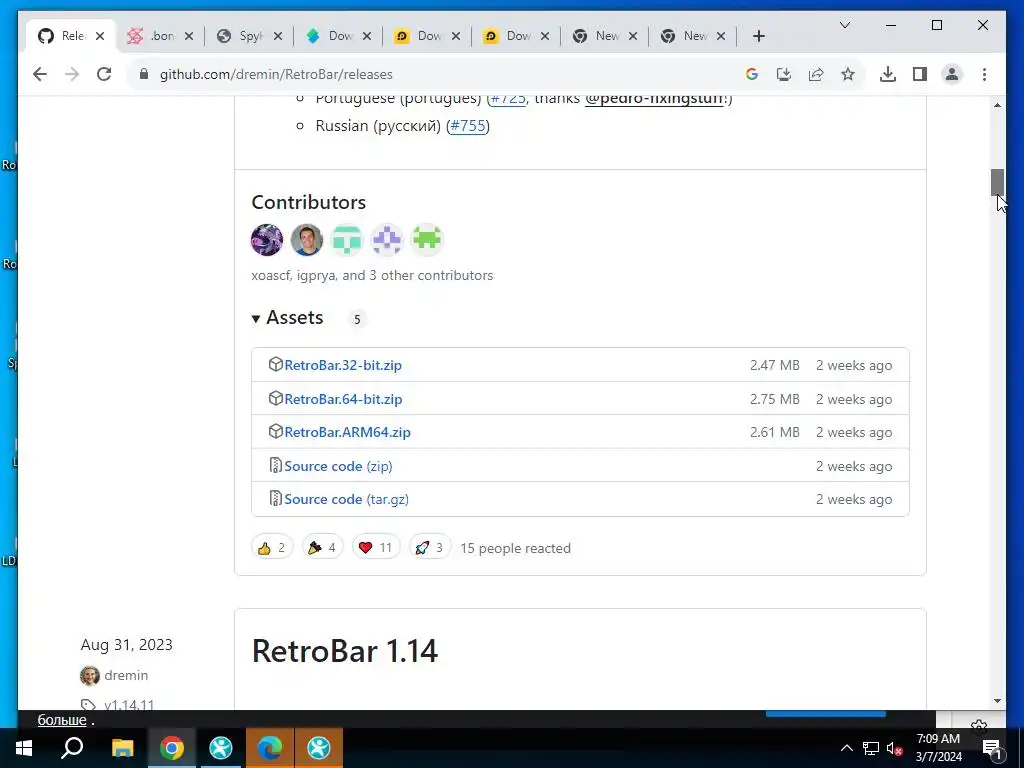Download Source code (zip)
The height and width of the screenshot is (768, 1024).
click(x=338, y=466)
